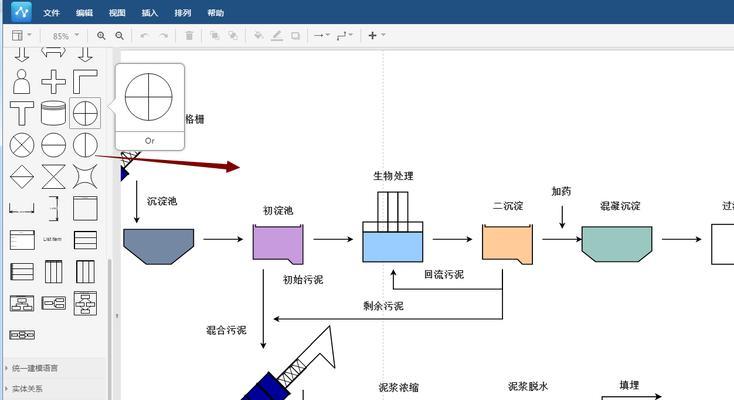Click the 泥浆浓缩 label
The width and height of the screenshot is (734, 400).
(399, 387)
